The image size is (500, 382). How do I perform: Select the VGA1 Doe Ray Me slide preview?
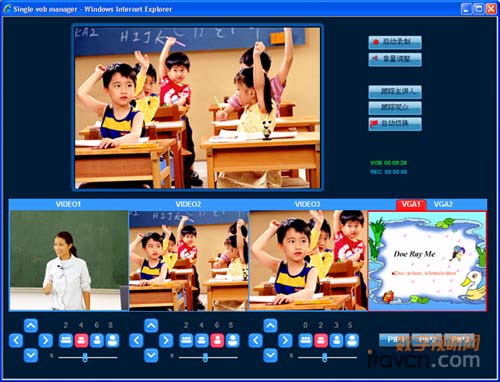click(427, 261)
